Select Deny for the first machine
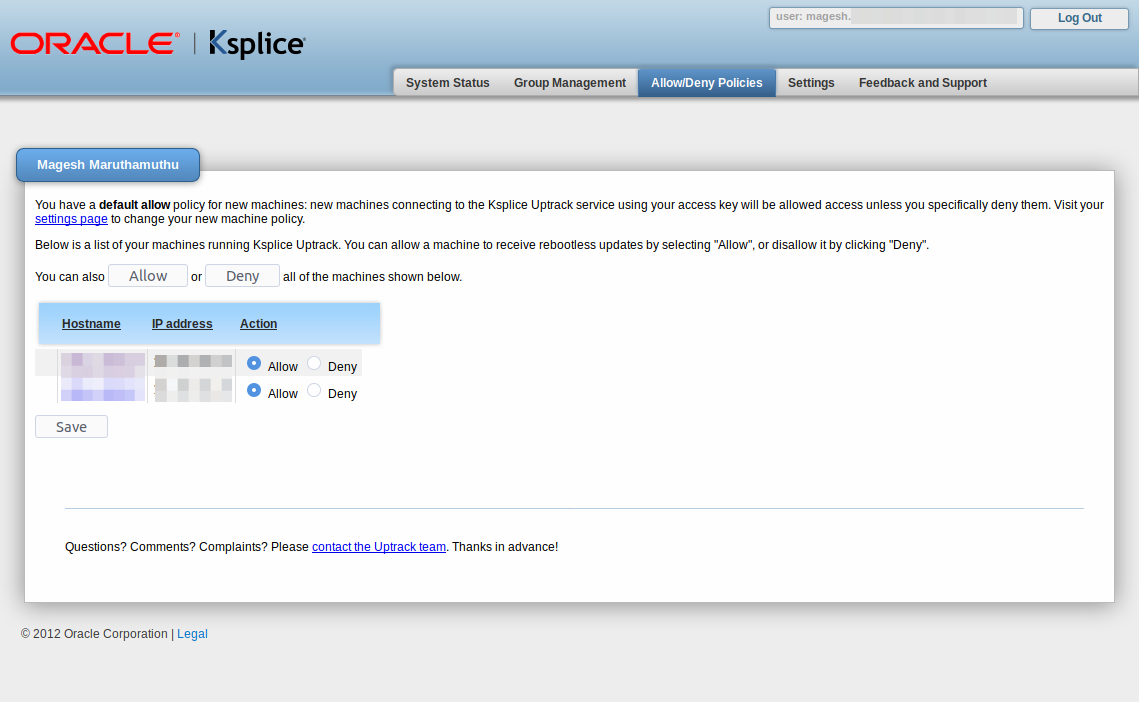Screen dimensions: 1139x702 [x=314, y=363]
